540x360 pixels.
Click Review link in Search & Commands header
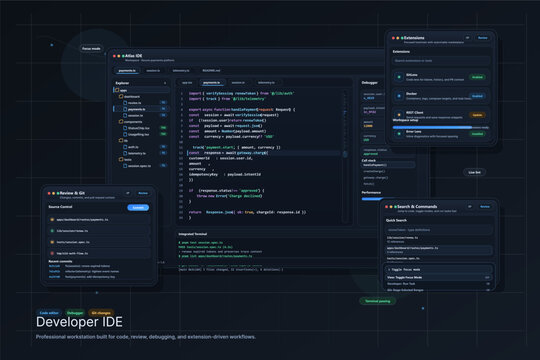coord(485,206)
